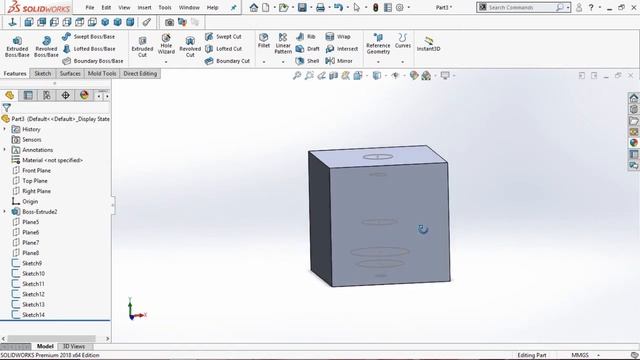Click Swept Boss/Base feature
640x360 pixels.
pos(89,36)
